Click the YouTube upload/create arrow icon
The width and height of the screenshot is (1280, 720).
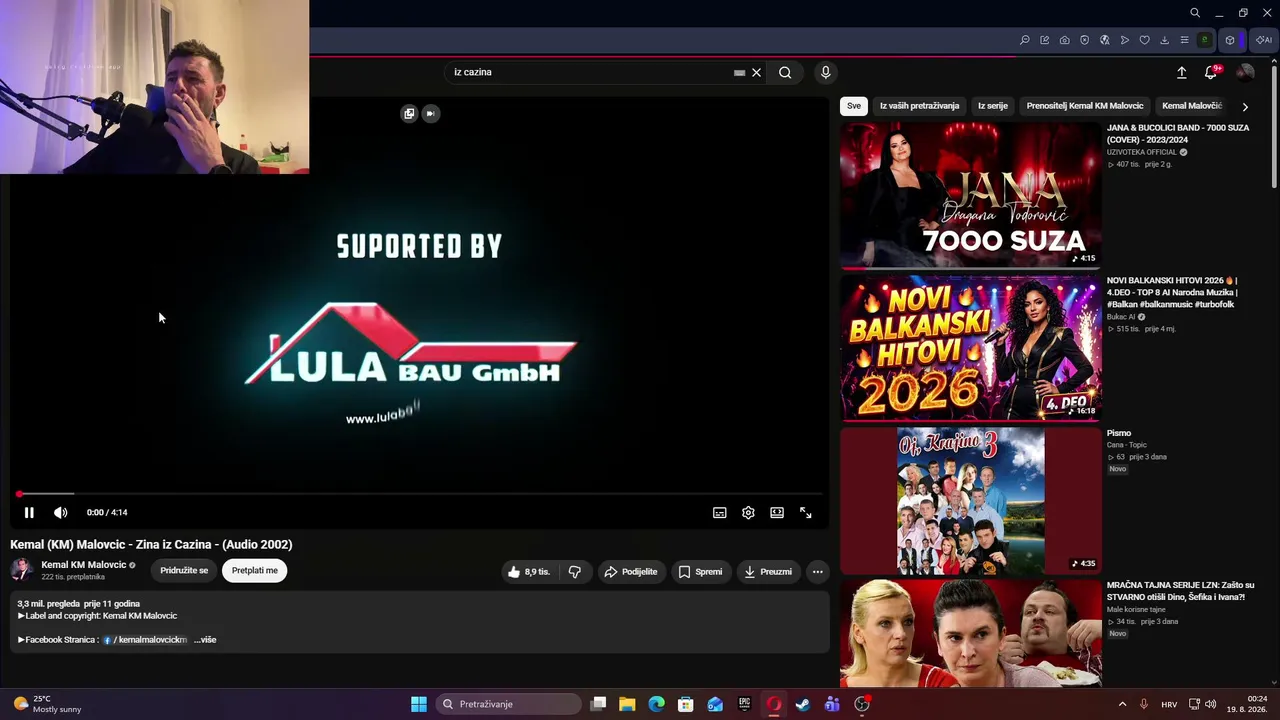[1181, 72]
